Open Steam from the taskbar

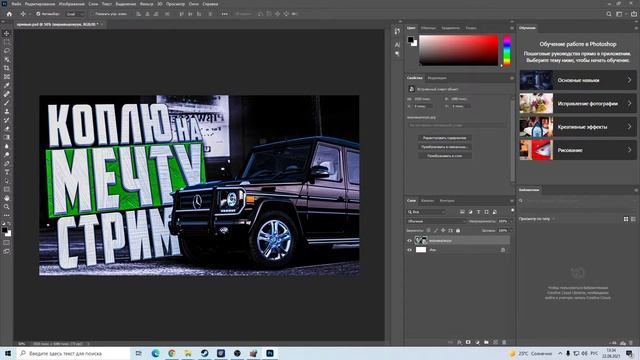[x=204, y=353]
